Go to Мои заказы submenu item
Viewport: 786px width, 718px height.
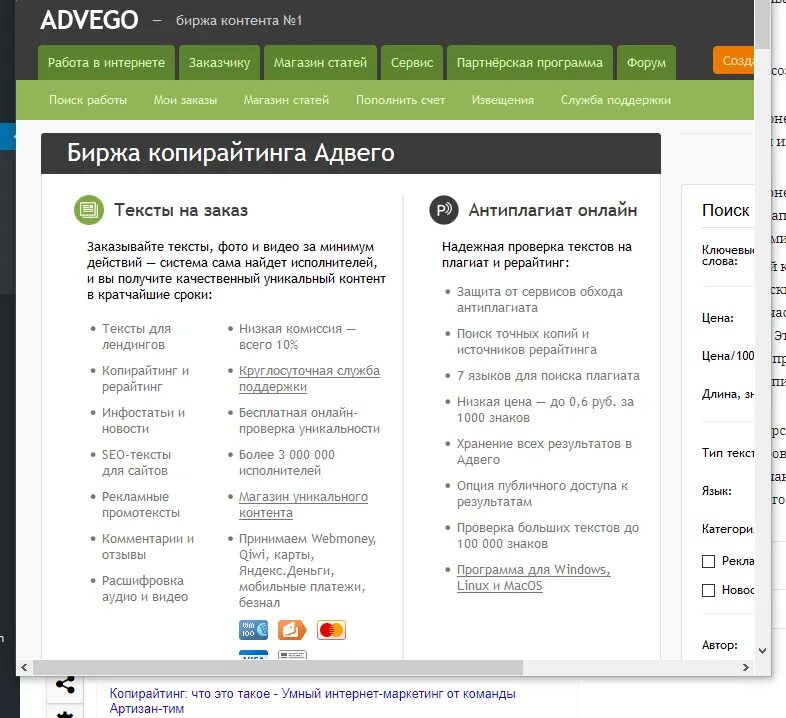pyautogui.click(x=185, y=100)
